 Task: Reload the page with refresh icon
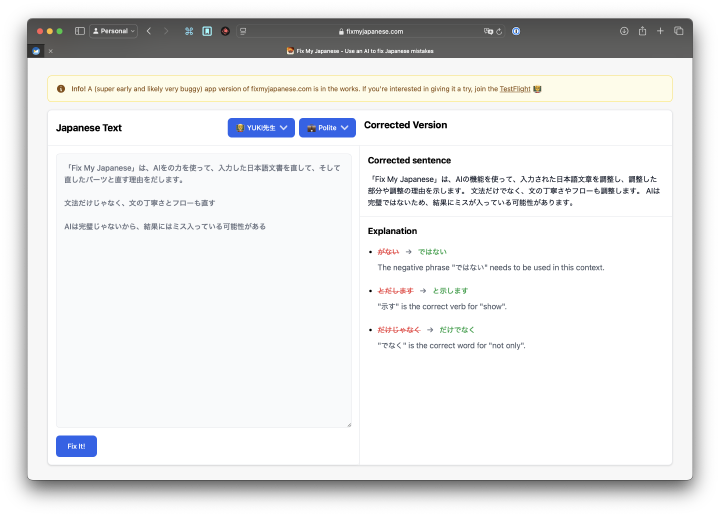point(499,31)
